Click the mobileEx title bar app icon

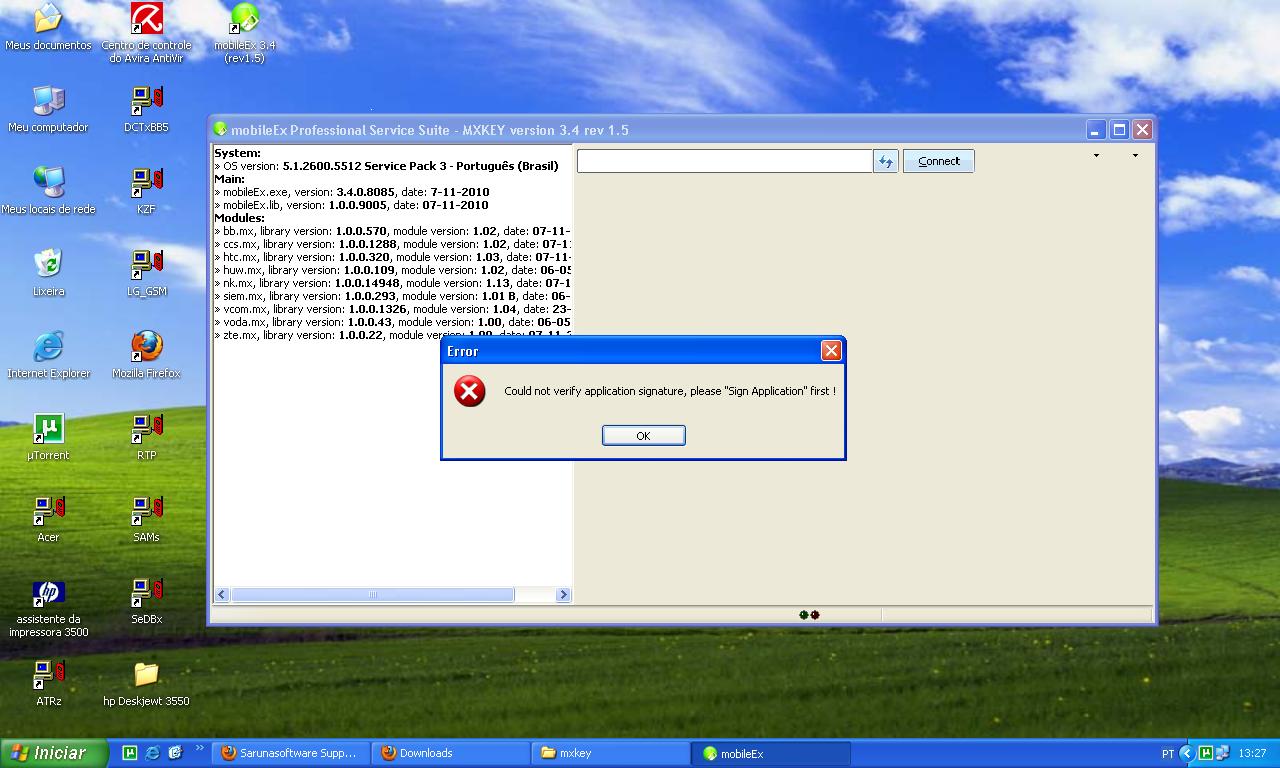point(220,130)
